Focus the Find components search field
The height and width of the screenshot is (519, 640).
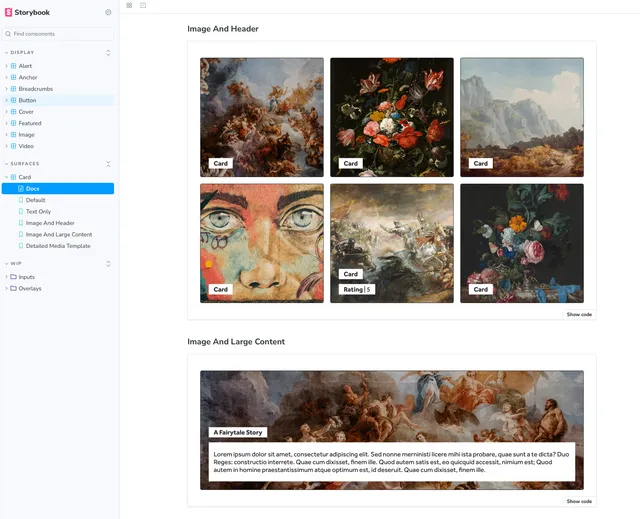pos(58,34)
